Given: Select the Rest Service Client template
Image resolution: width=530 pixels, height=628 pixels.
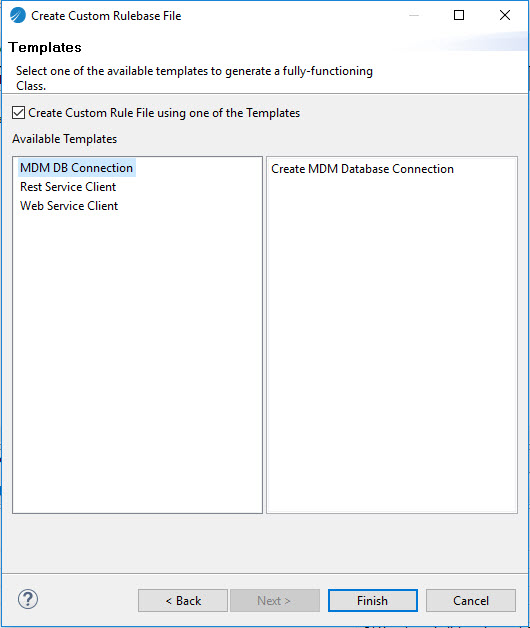Looking at the screenshot, I should coord(68,187).
